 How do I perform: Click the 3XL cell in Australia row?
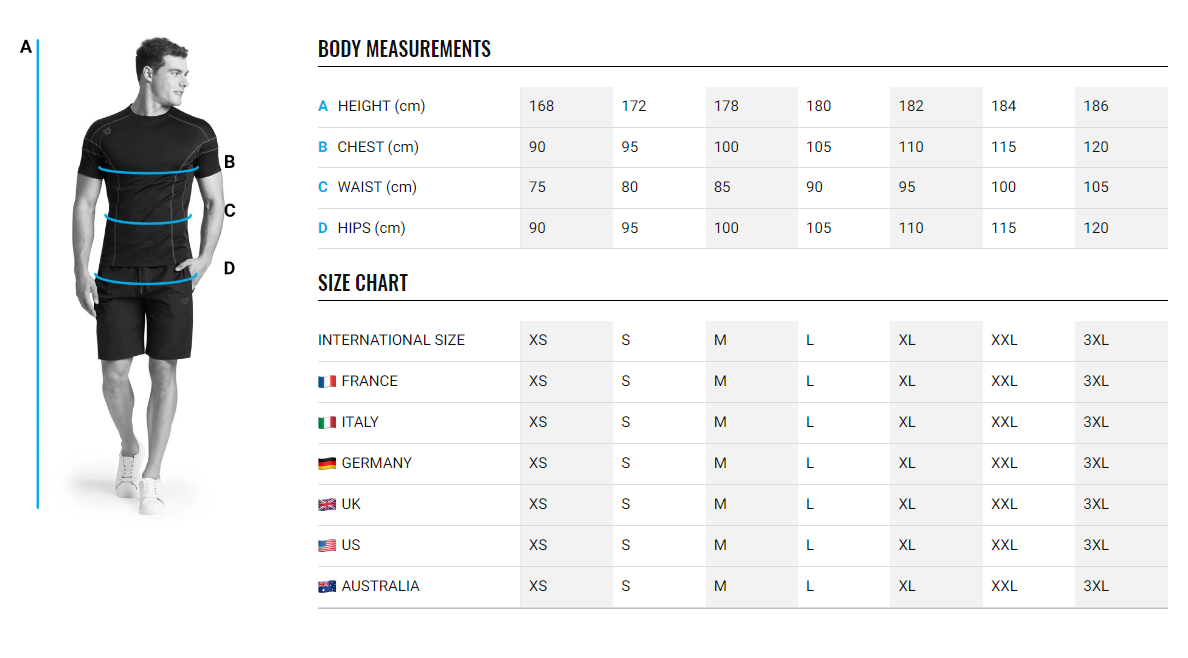tap(1096, 586)
